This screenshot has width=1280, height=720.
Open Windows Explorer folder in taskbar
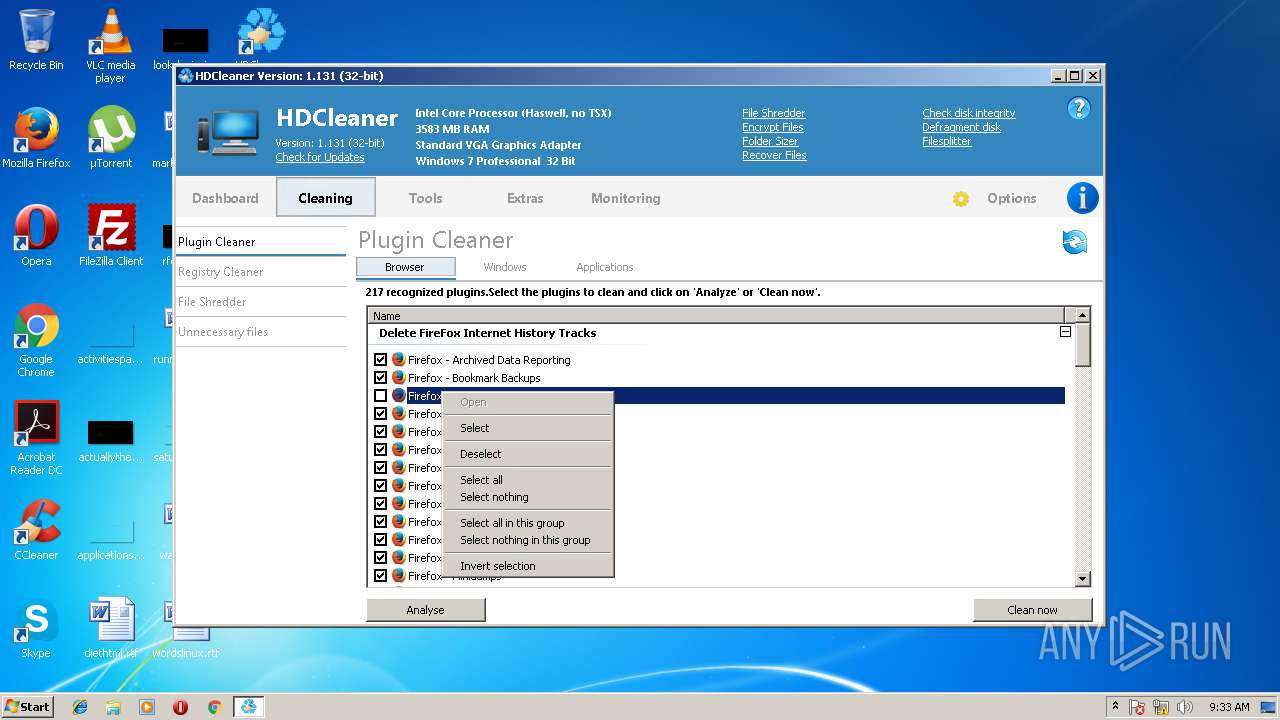click(113, 707)
